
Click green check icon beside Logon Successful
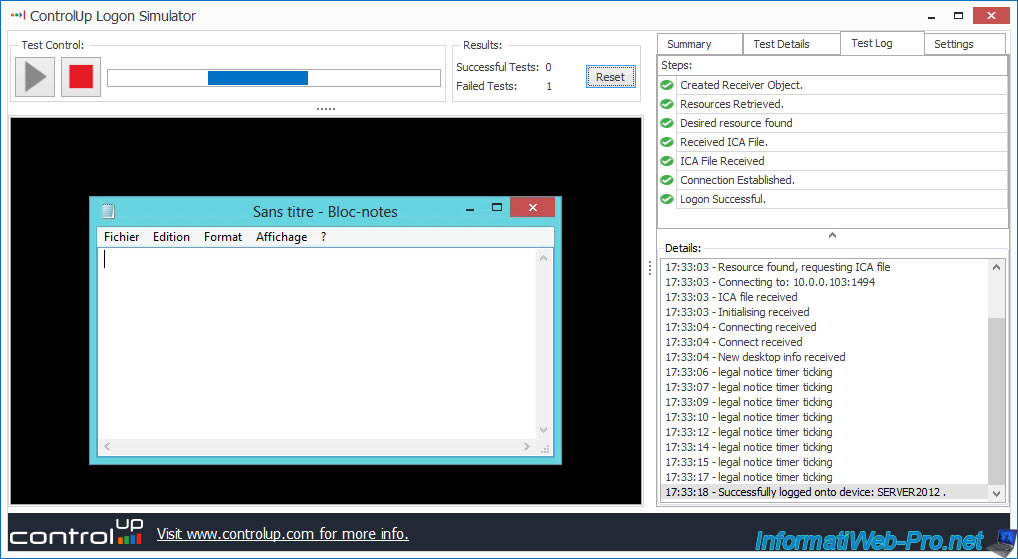click(x=667, y=199)
